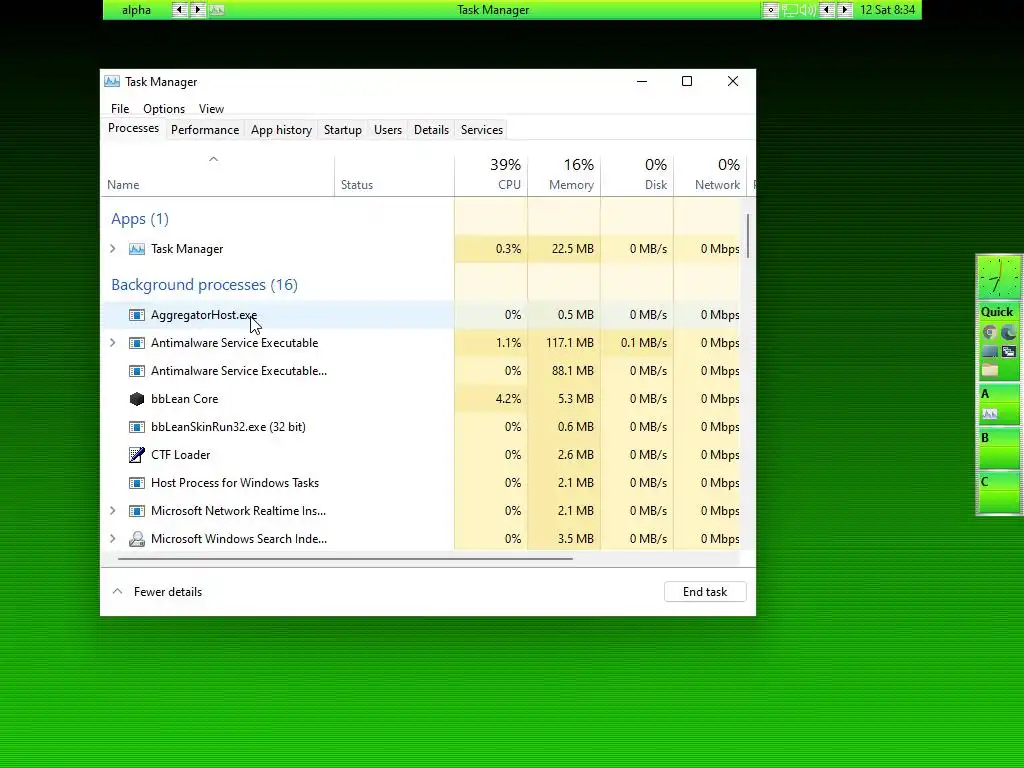Click the first Antimalware Service Executable icon
1024x768 pixels.
click(136, 343)
